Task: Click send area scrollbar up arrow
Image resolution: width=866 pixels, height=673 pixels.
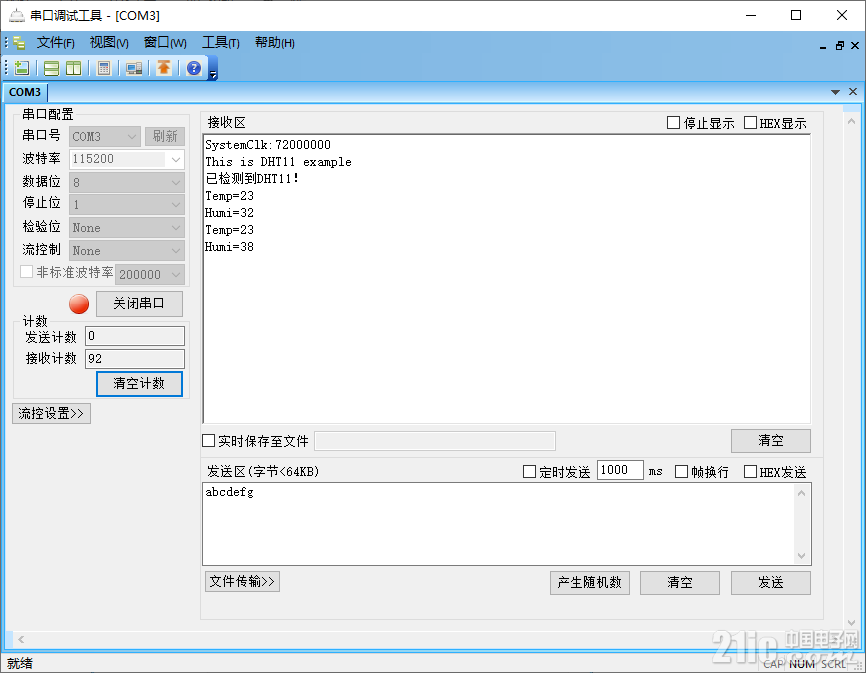Action: click(x=801, y=493)
